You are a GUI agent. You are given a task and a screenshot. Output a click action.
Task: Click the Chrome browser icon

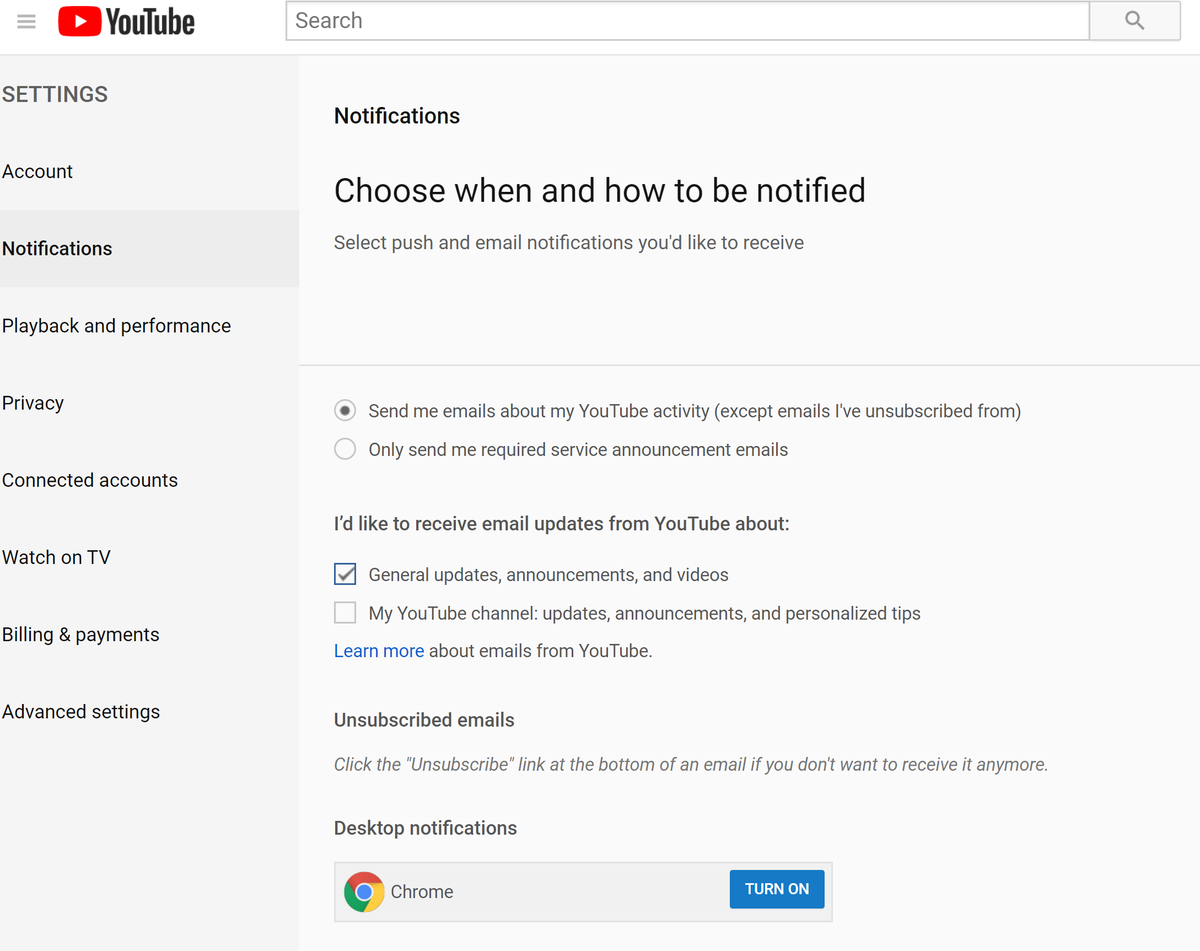pos(364,891)
